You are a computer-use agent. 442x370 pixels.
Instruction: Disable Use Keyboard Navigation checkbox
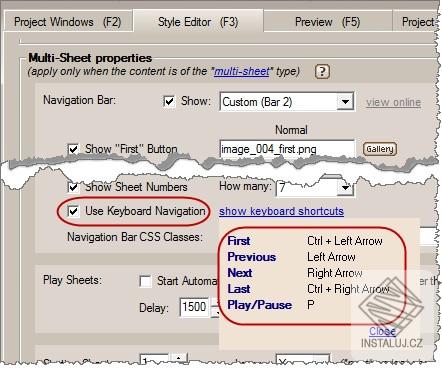click(x=73, y=211)
